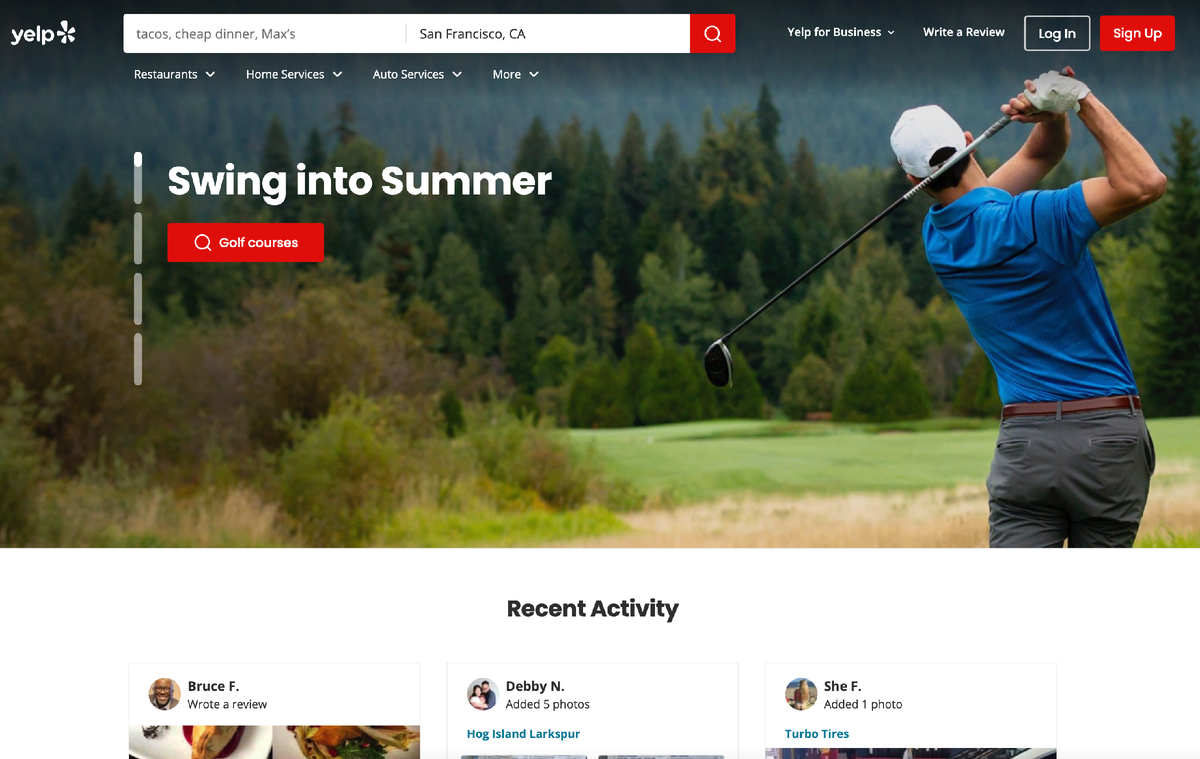Viewport: 1200px width, 759px height.
Task: Click the Yelp logo
Action: 43,34
